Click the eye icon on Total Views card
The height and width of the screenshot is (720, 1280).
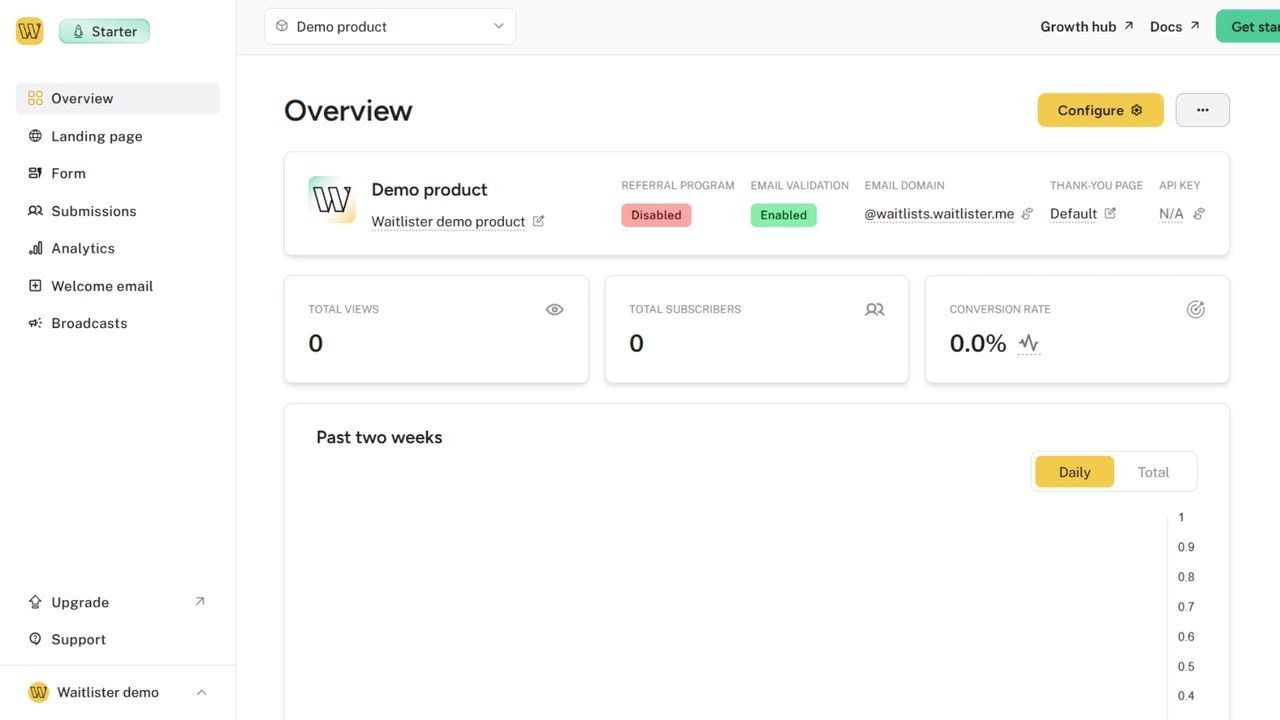[x=554, y=309]
